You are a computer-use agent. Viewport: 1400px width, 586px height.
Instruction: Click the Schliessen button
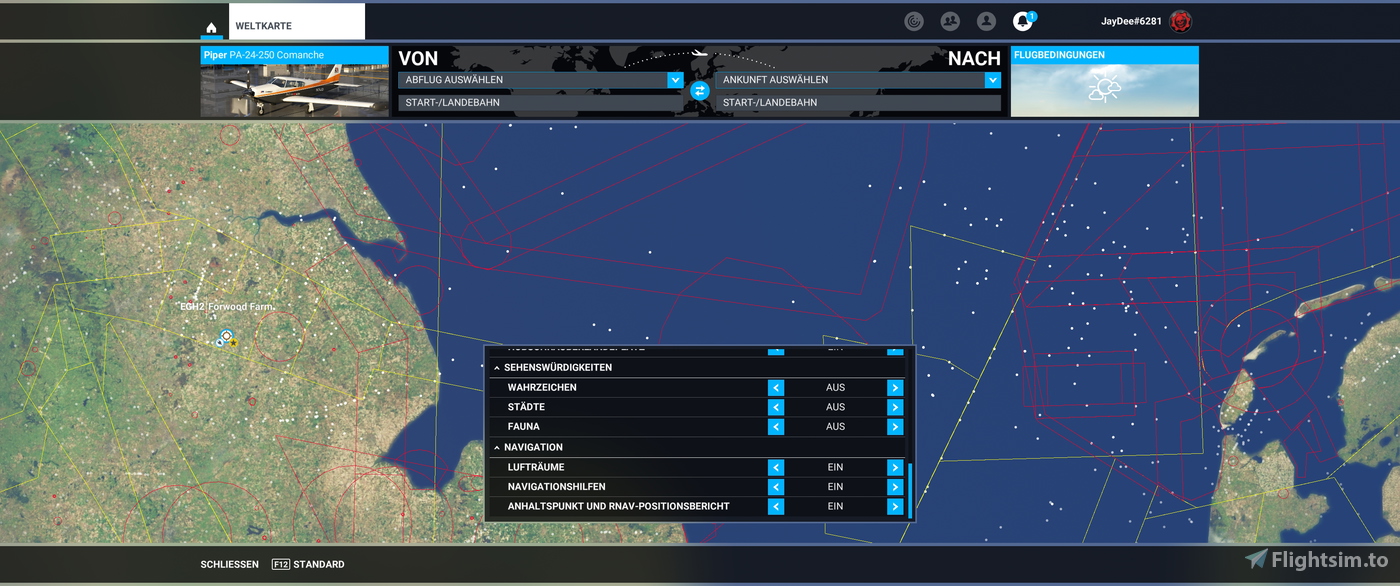coord(229,565)
